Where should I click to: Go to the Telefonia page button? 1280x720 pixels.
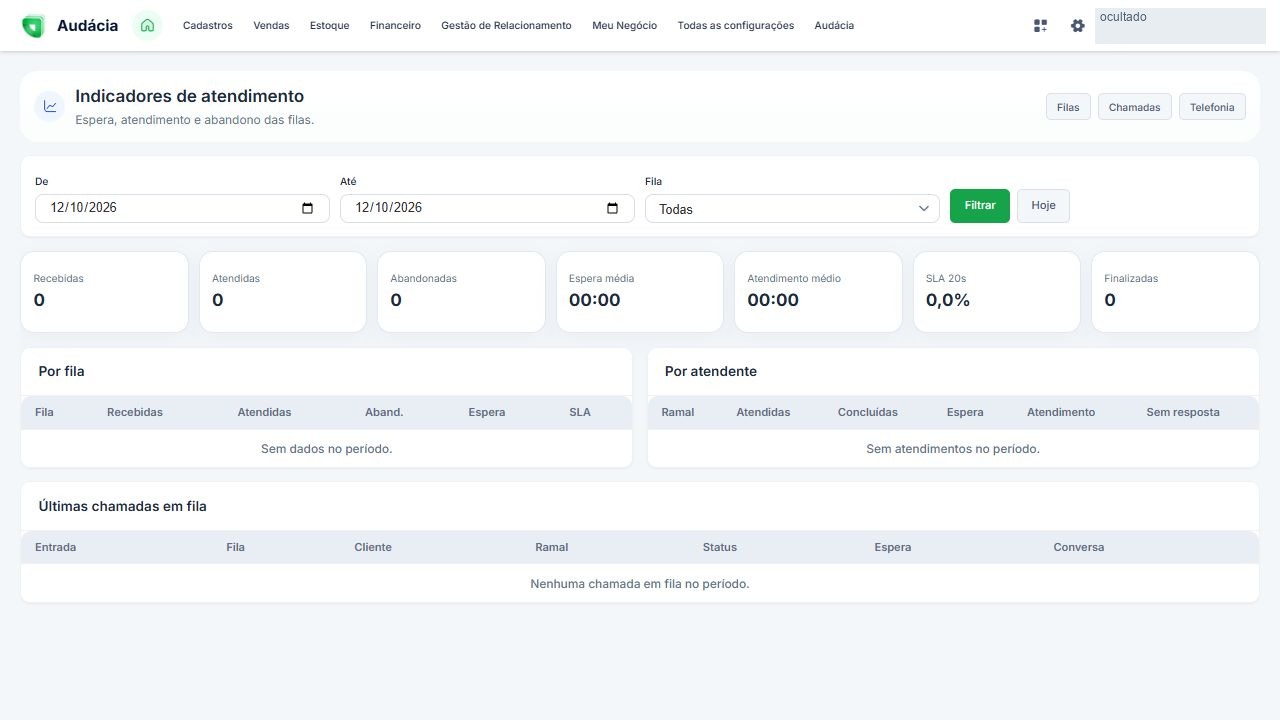pyautogui.click(x=1212, y=107)
